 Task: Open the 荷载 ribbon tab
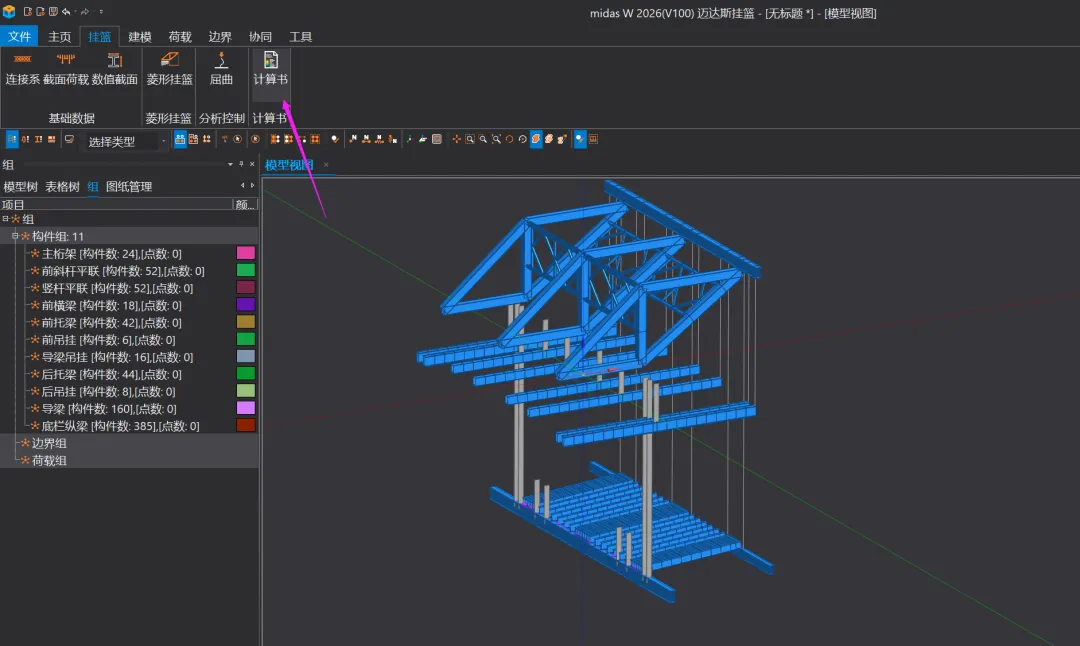point(180,37)
